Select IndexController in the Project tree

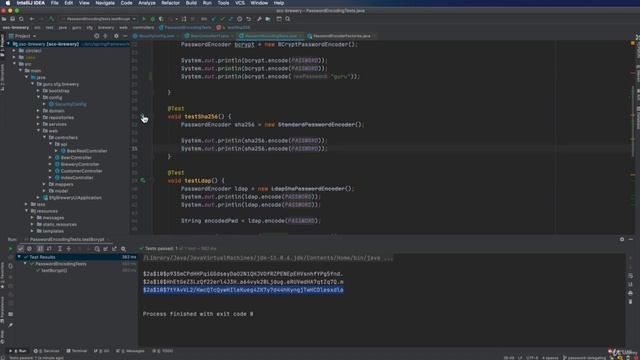click(77, 178)
